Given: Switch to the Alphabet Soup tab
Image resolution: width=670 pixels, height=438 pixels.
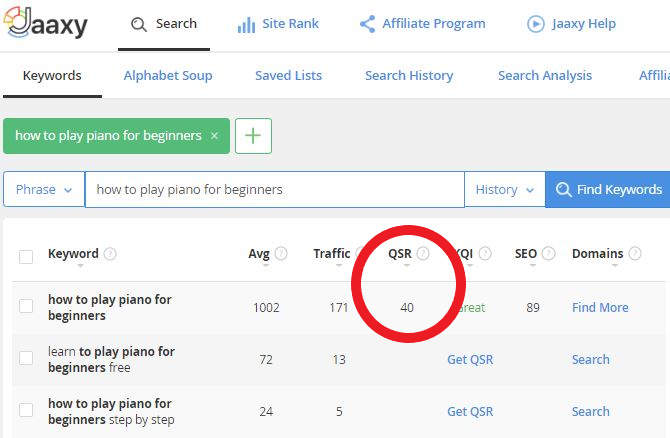Looking at the screenshot, I should [x=168, y=76].
